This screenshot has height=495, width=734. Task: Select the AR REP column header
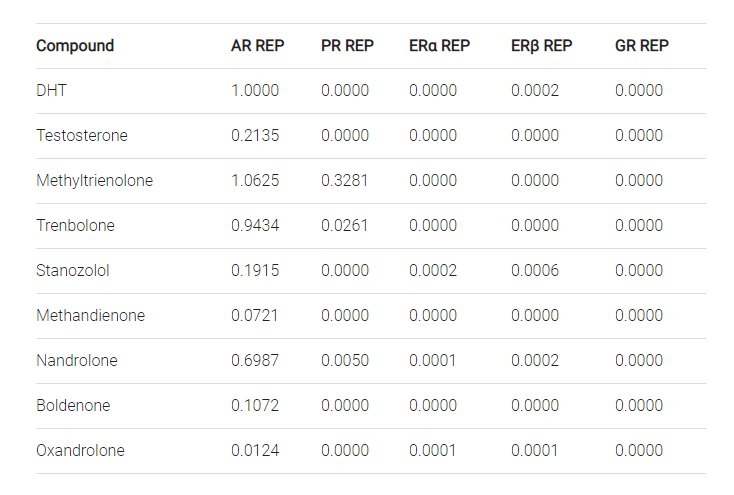[x=257, y=46]
